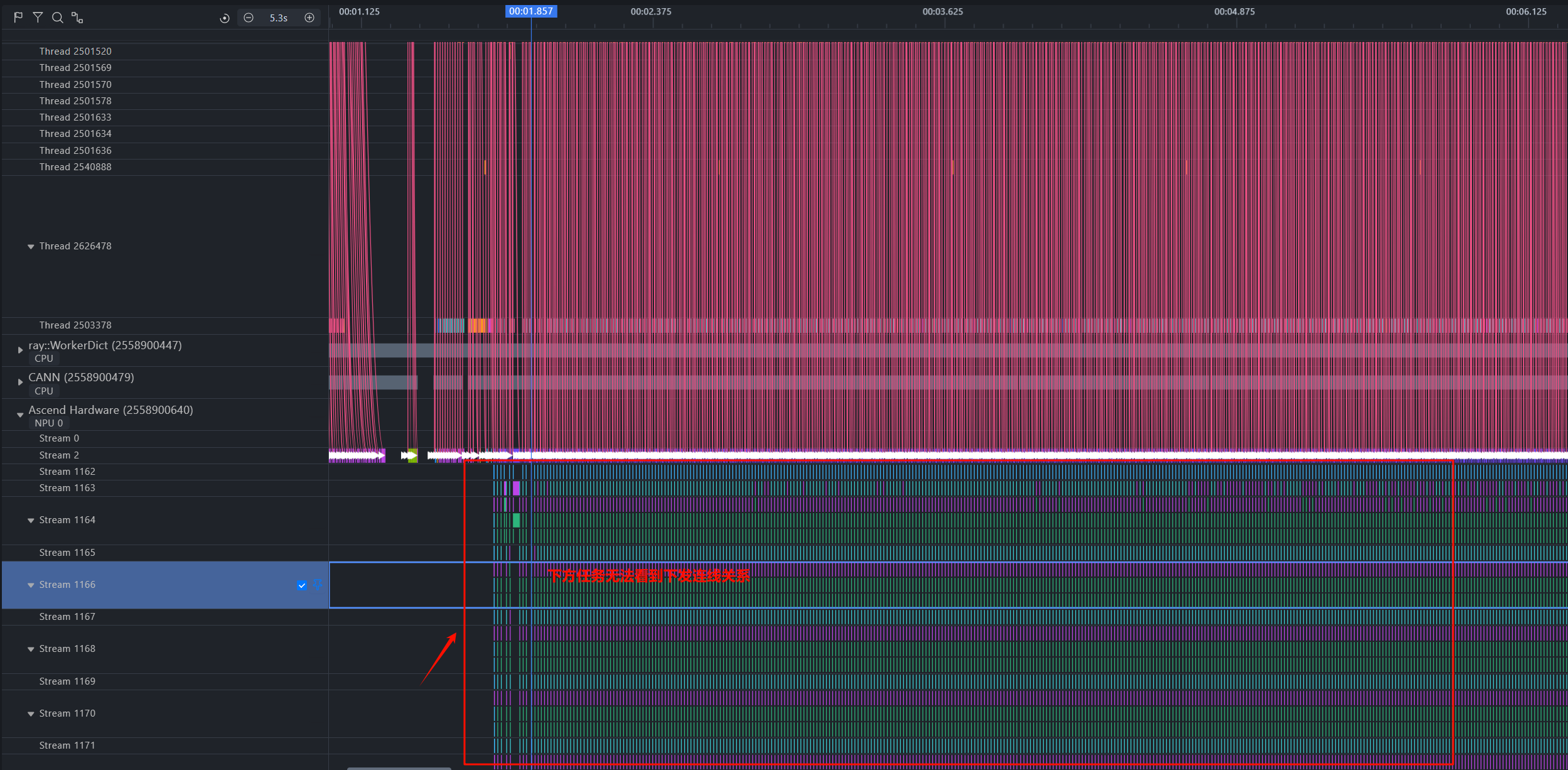Click the 00:02.375 ruler time label
This screenshot has width=1568, height=770.
[651, 12]
